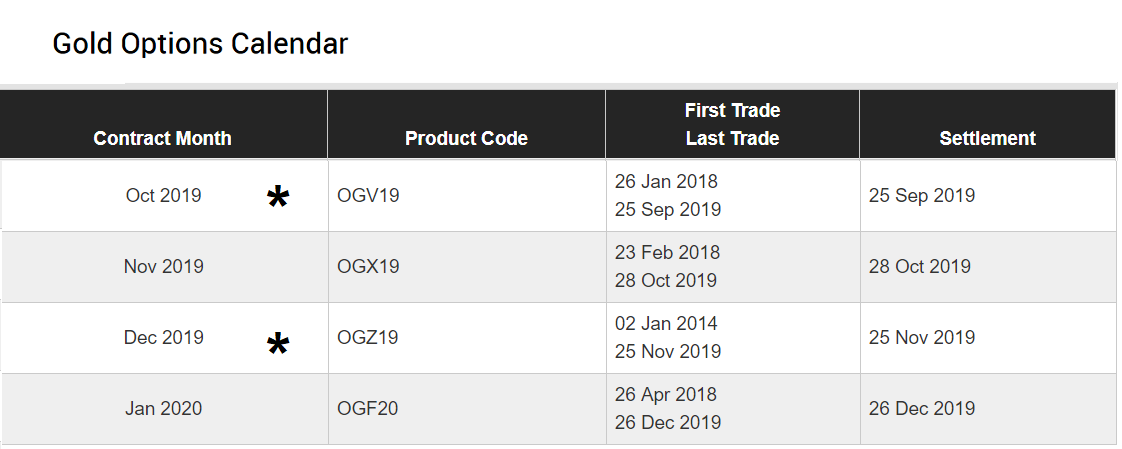Click the asterisk next to Oct 2019
The height and width of the screenshot is (449, 1122).
pos(278,197)
